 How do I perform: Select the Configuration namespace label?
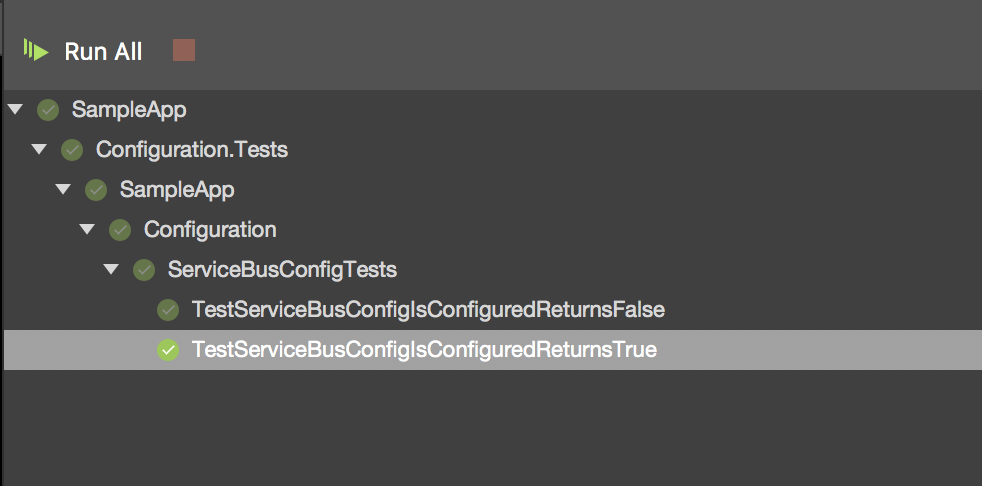click(210, 230)
